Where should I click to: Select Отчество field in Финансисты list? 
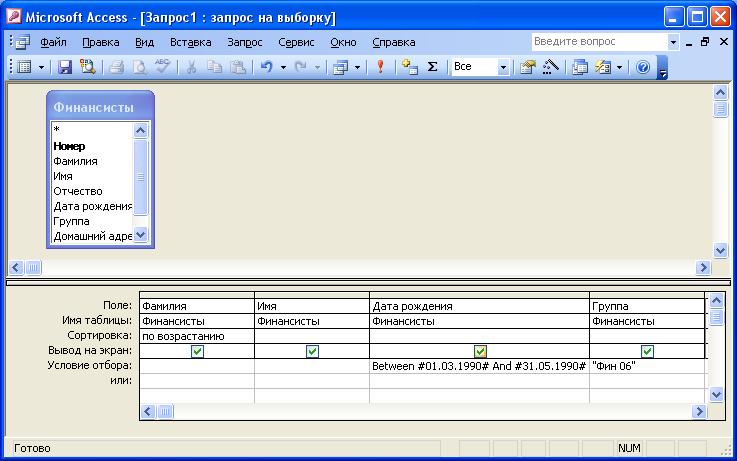click(78, 191)
